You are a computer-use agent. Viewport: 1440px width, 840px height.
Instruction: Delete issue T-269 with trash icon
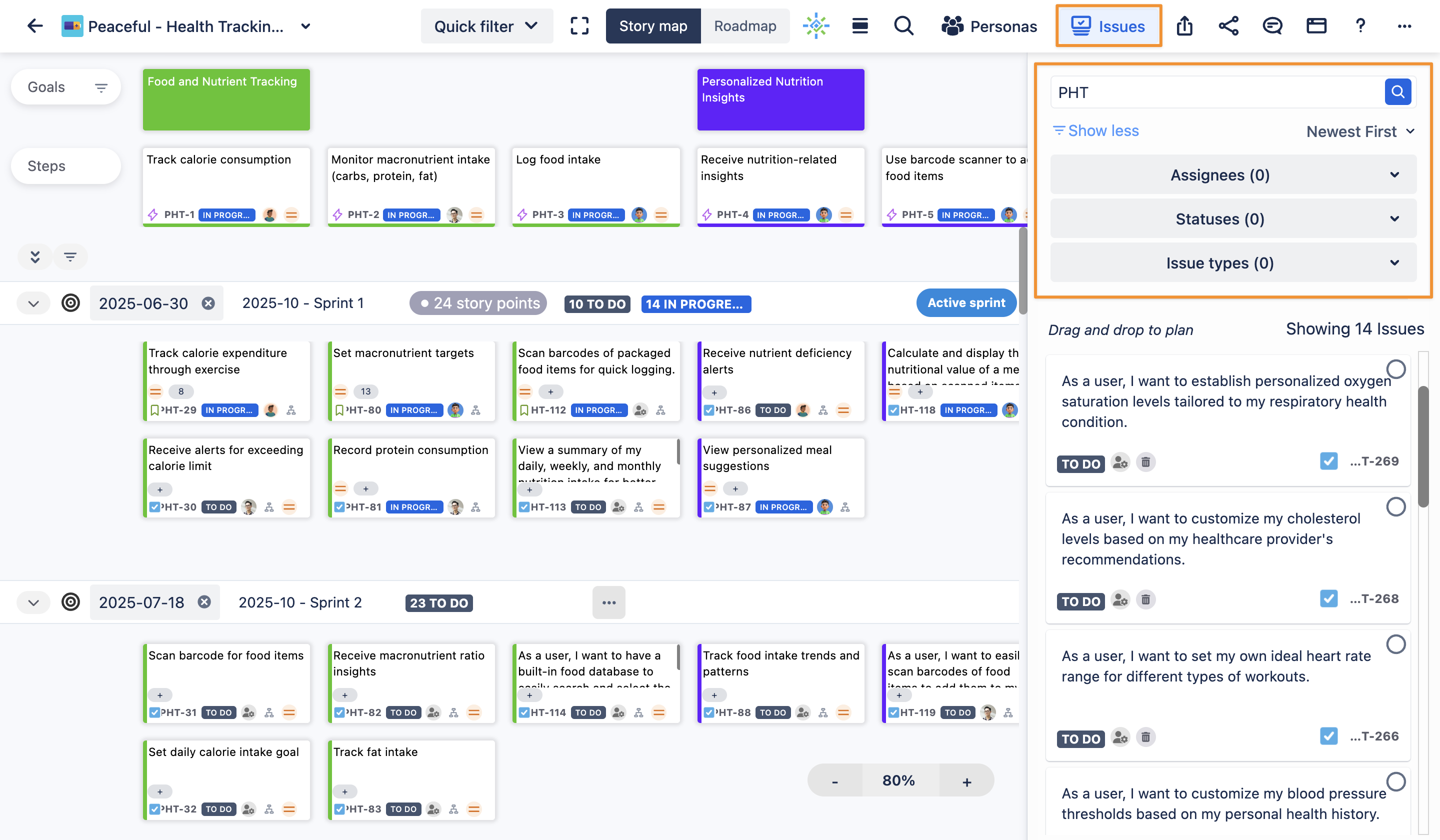[1145, 462]
